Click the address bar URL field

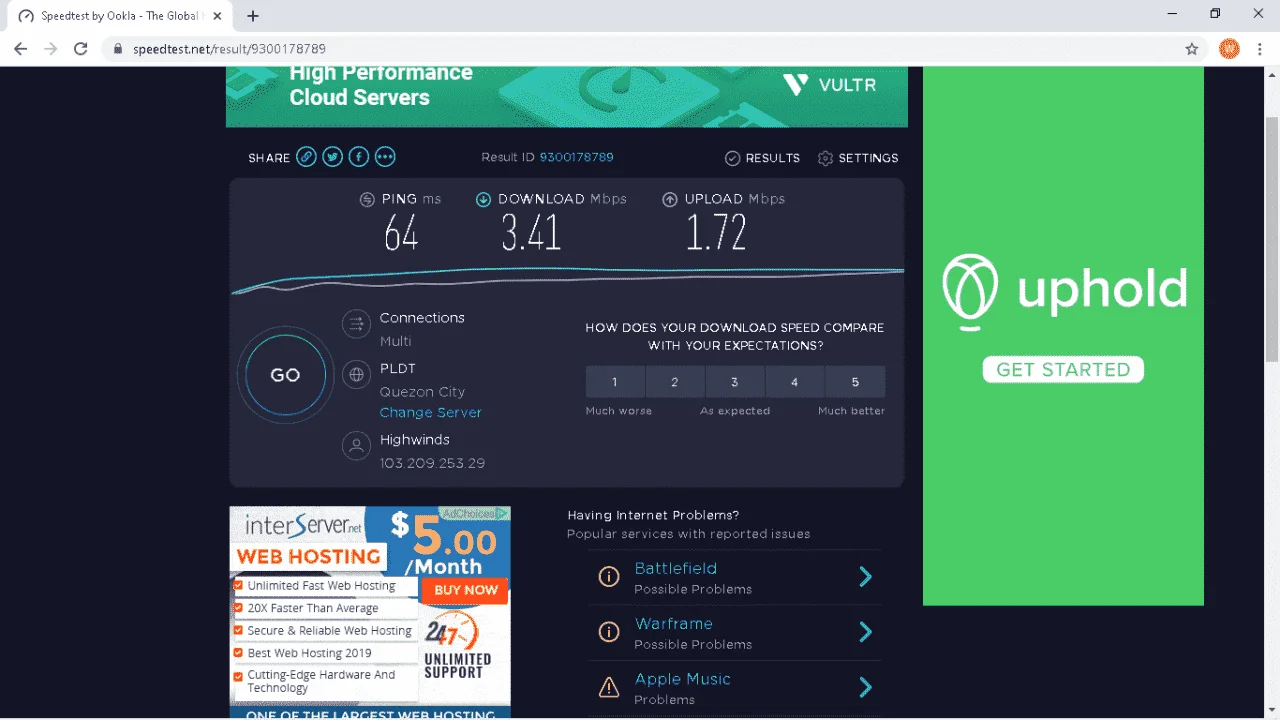coord(640,48)
